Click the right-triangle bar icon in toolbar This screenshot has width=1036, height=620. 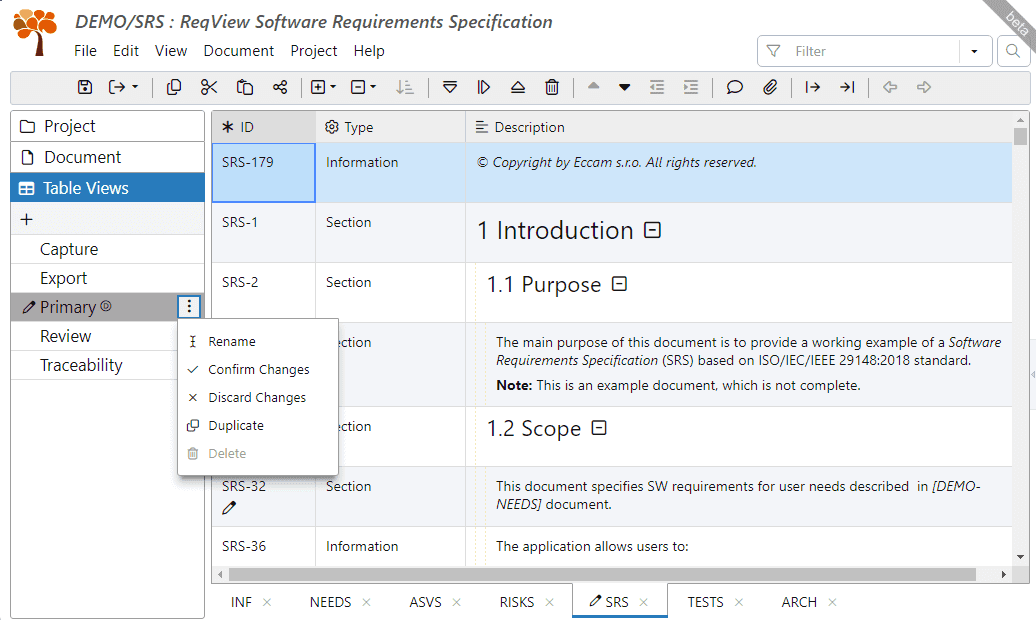(x=484, y=87)
